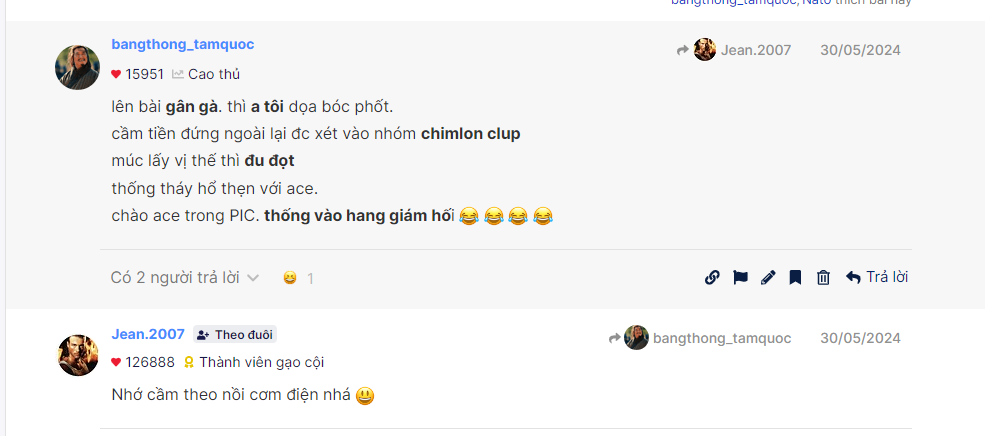The width and height of the screenshot is (985, 436).
Task: Expand the "Có 2 người trả lời" replies
Action: (174, 278)
